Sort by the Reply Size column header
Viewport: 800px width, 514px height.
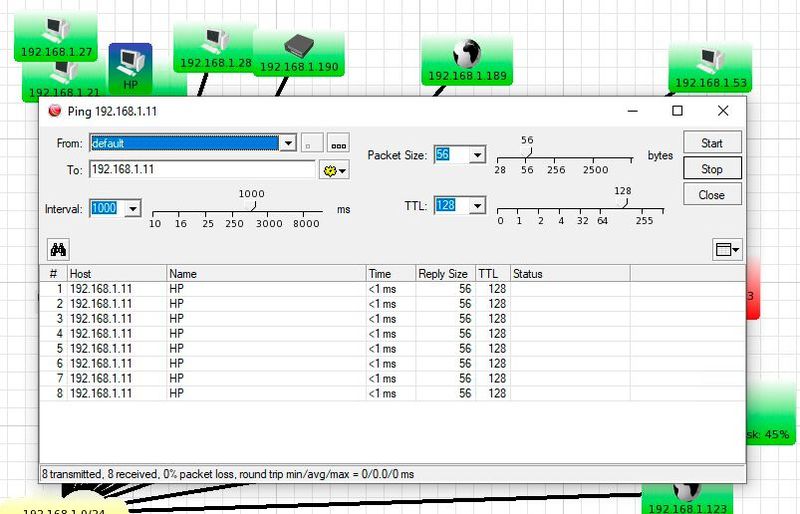pos(445,274)
